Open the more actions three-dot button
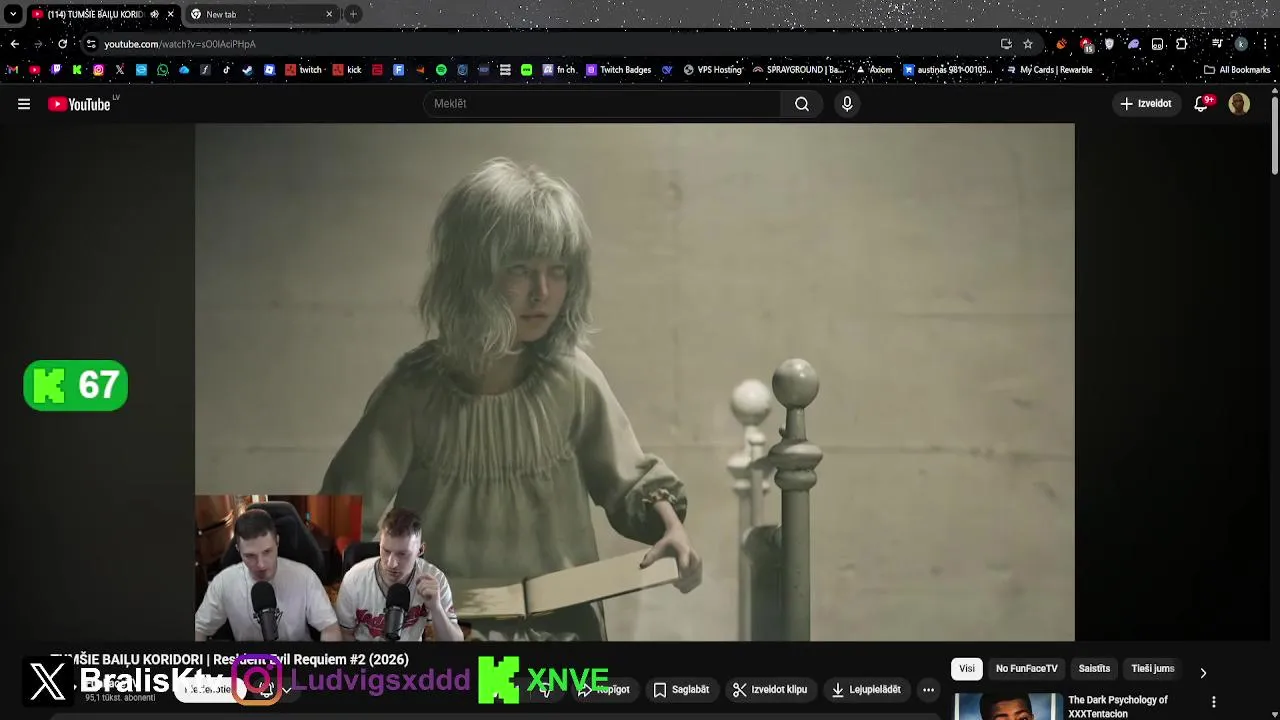This screenshot has height=720, width=1280. [928, 690]
